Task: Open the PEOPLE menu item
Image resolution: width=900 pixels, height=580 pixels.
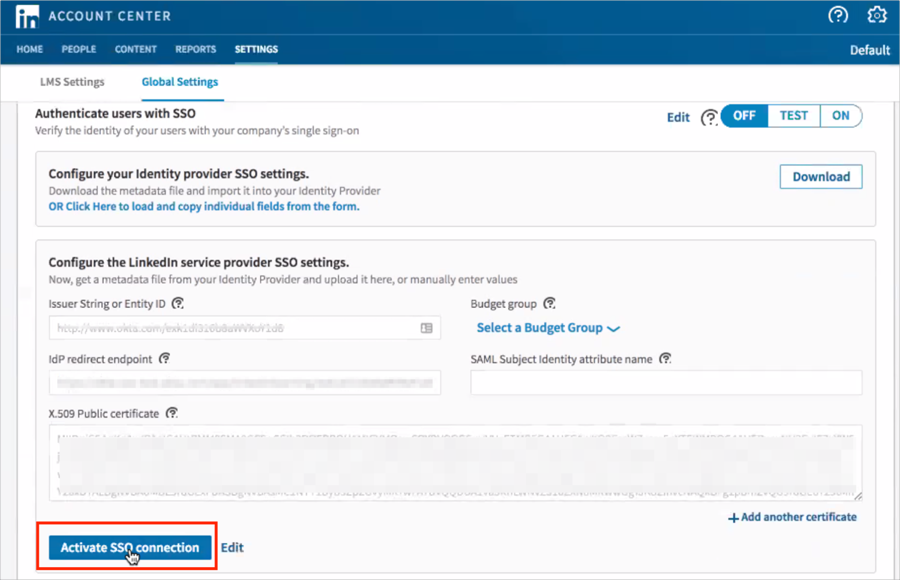Action: click(x=79, y=49)
